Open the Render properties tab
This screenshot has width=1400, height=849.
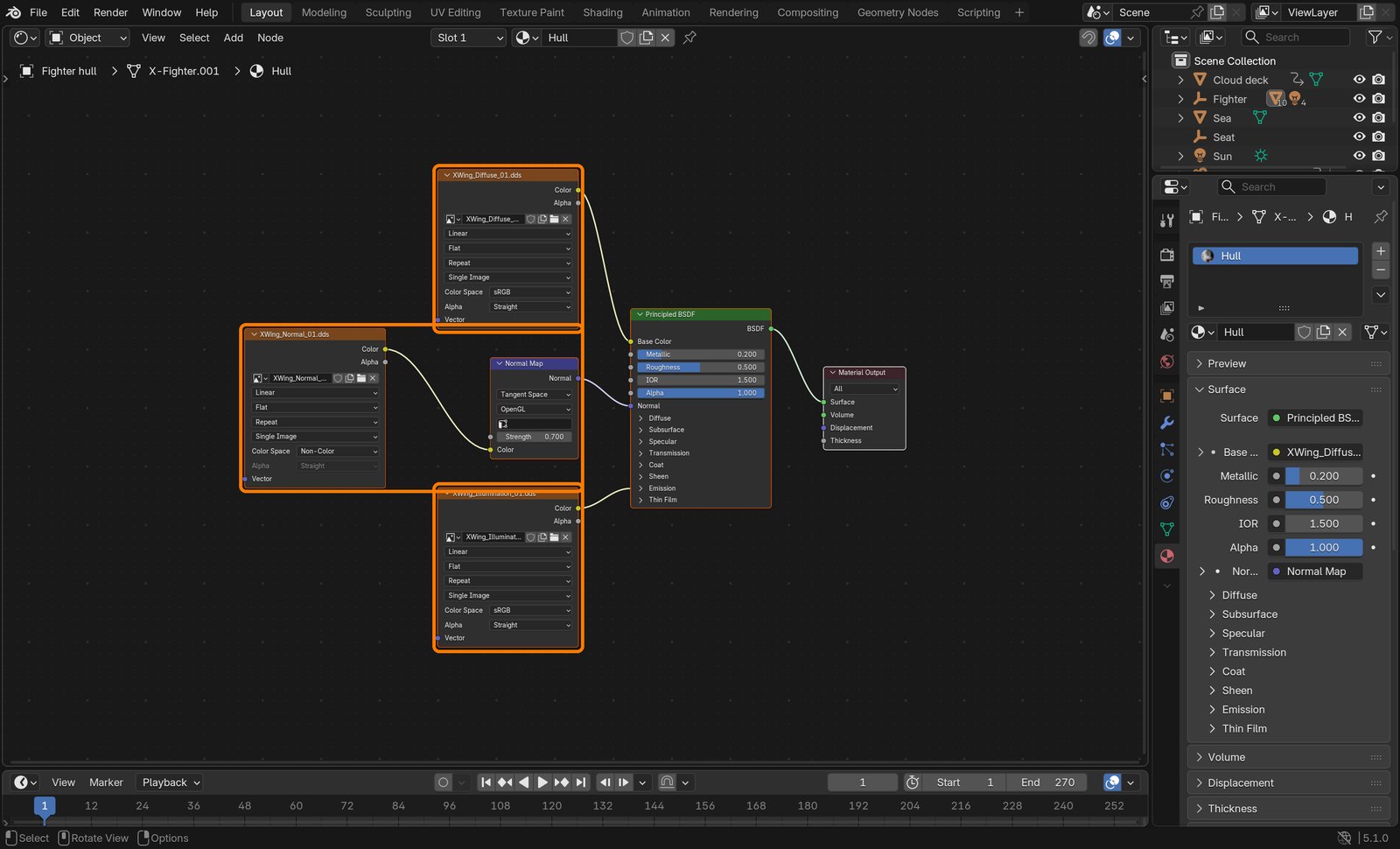(1166, 255)
